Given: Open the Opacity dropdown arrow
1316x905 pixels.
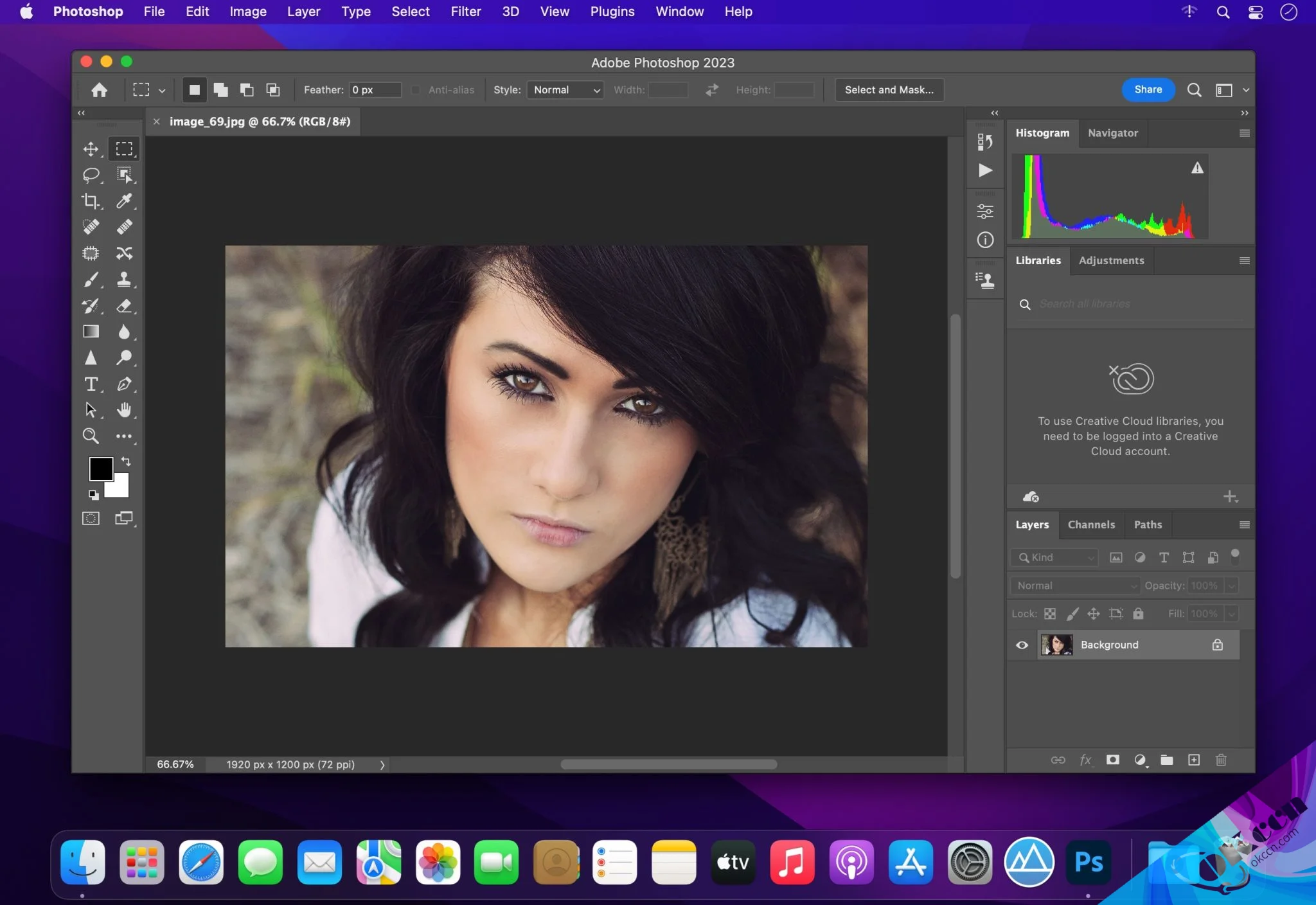Looking at the screenshot, I should (x=1231, y=586).
